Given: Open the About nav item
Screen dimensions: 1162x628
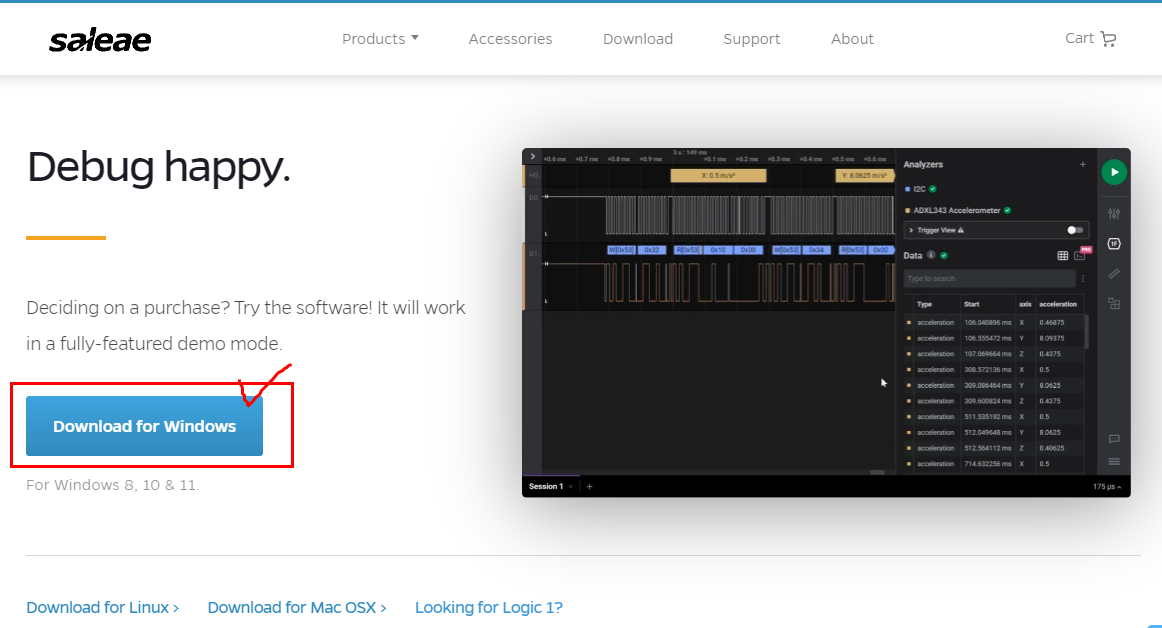Looking at the screenshot, I should click(x=852, y=39).
